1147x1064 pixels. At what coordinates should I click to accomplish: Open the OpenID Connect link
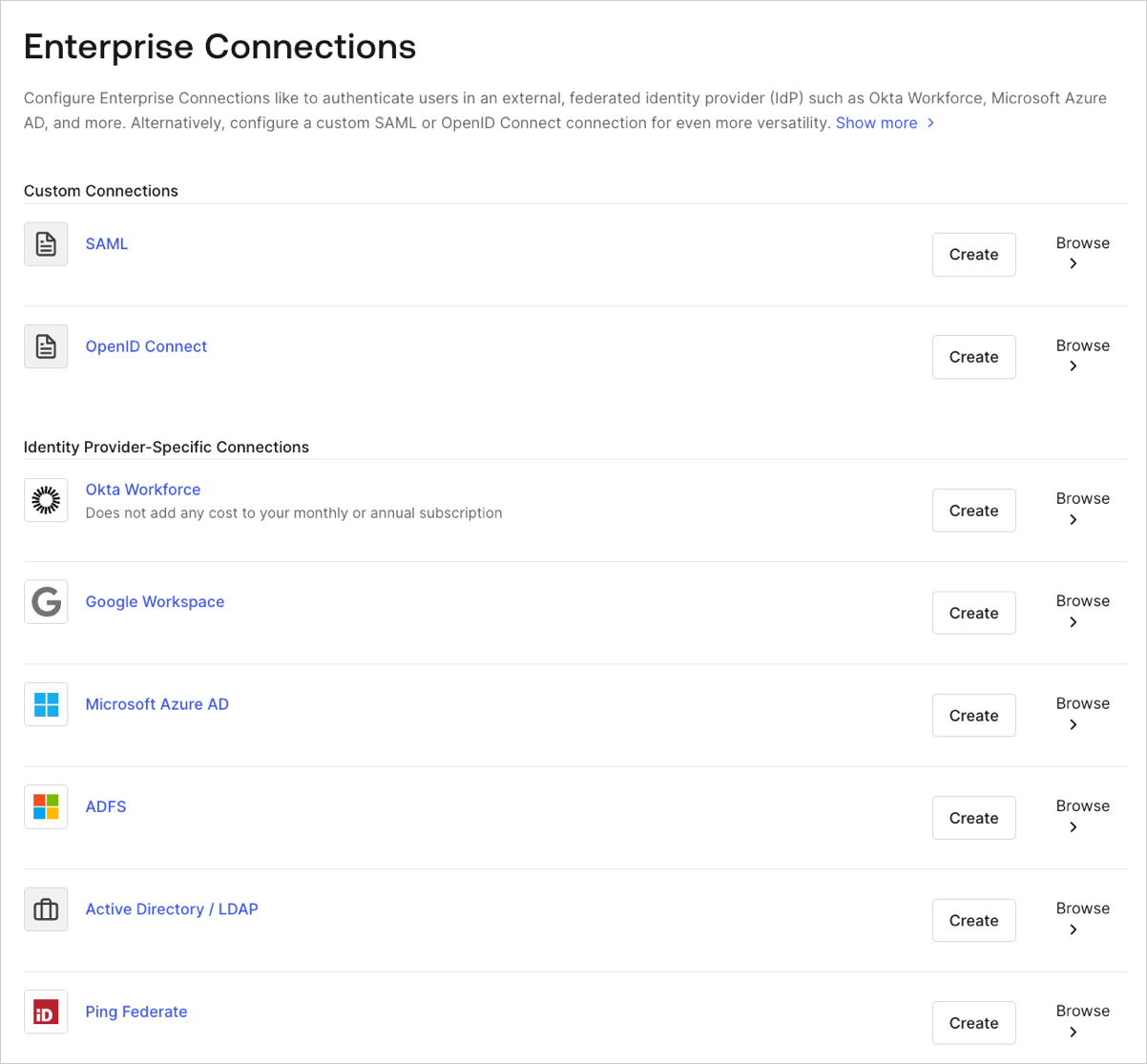146,346
